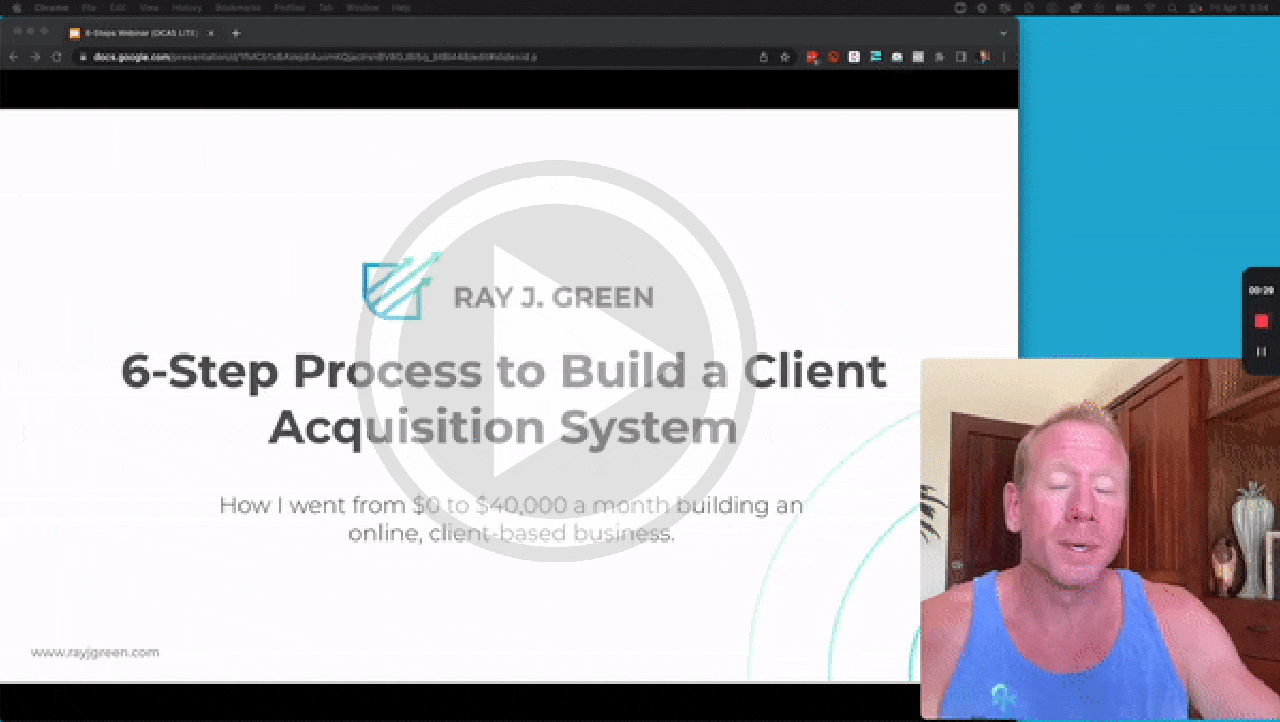Click the 6-Step Process slide title
Image resolution: width=1280 pixels, height=722 pixels.
point(503,399)
